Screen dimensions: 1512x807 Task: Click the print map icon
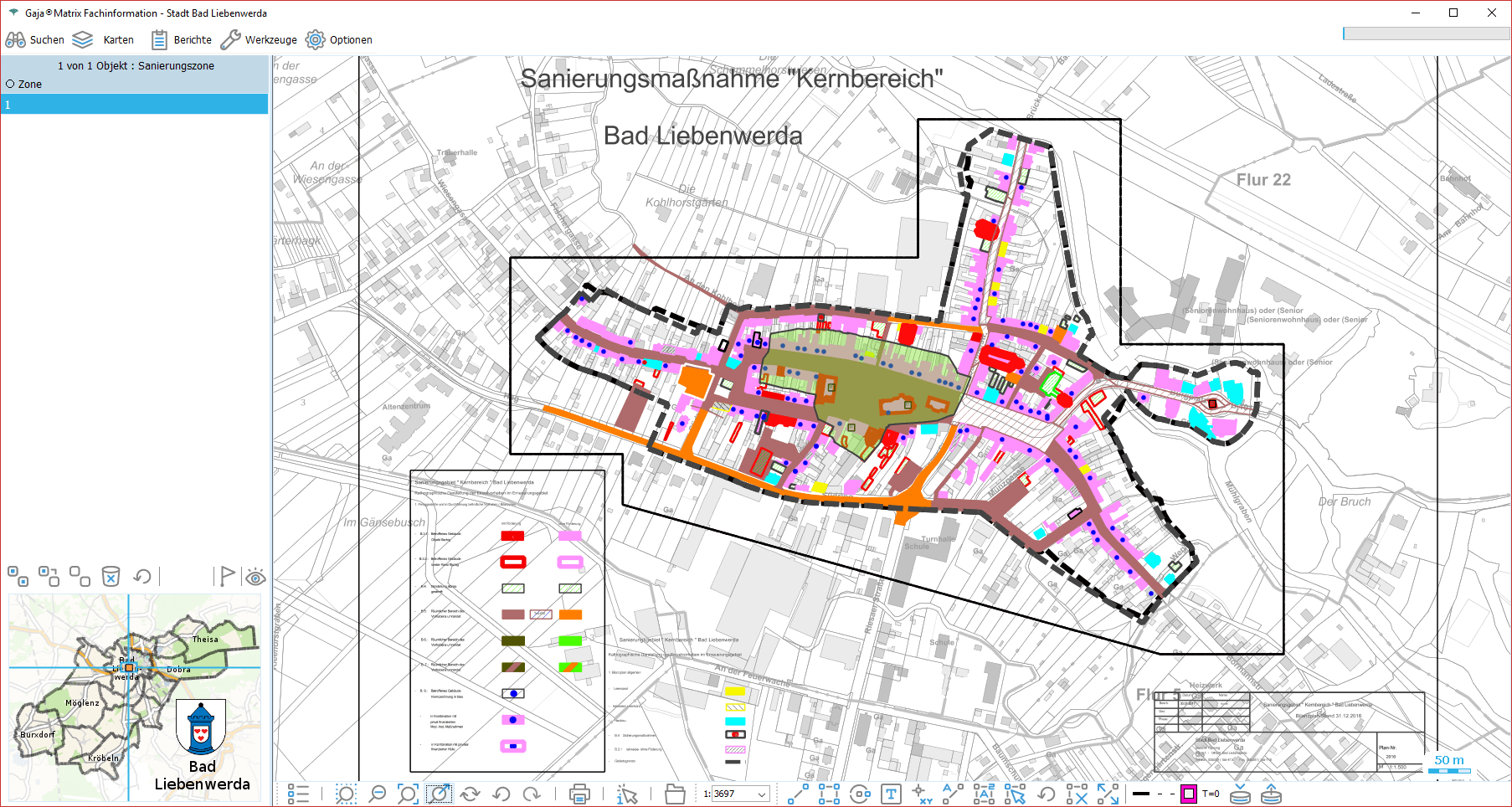click(579, 794)
